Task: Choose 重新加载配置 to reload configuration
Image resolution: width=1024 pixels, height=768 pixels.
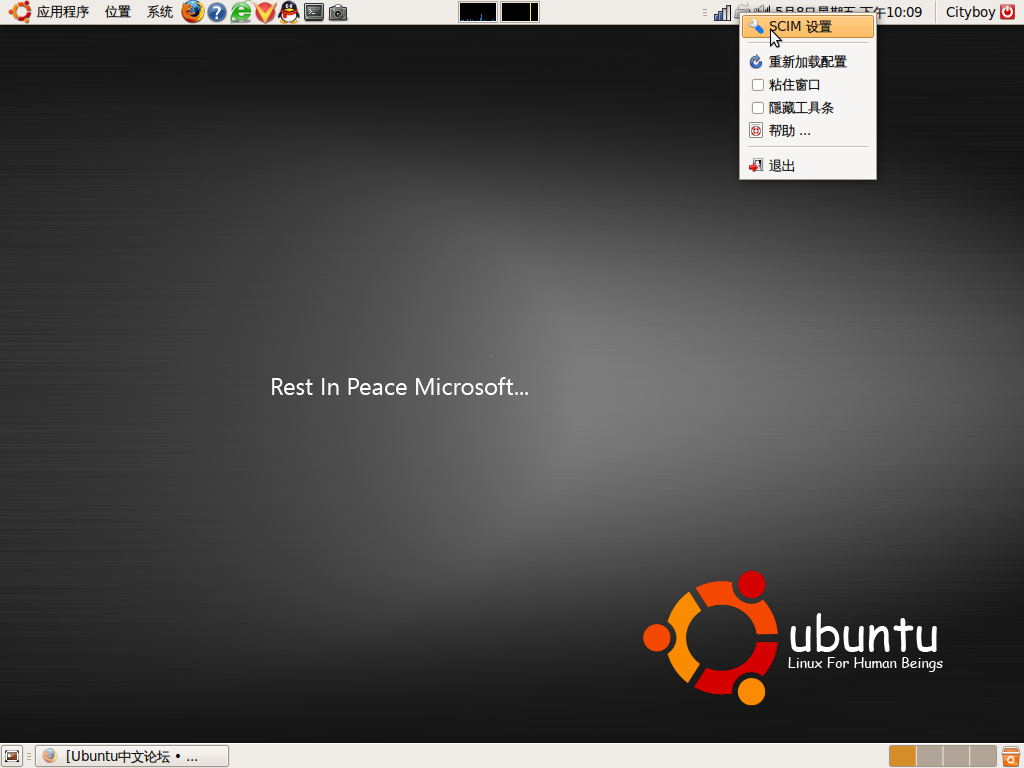Action: coord(808,61)
